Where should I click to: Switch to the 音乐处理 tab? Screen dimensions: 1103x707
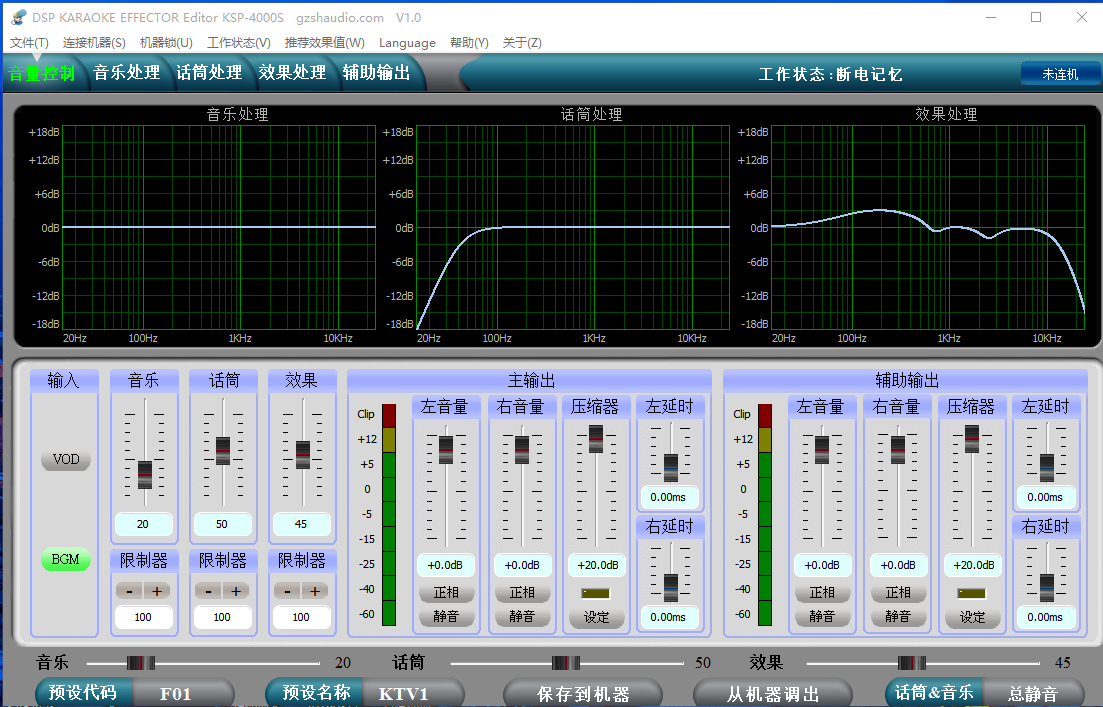[127, 73]
